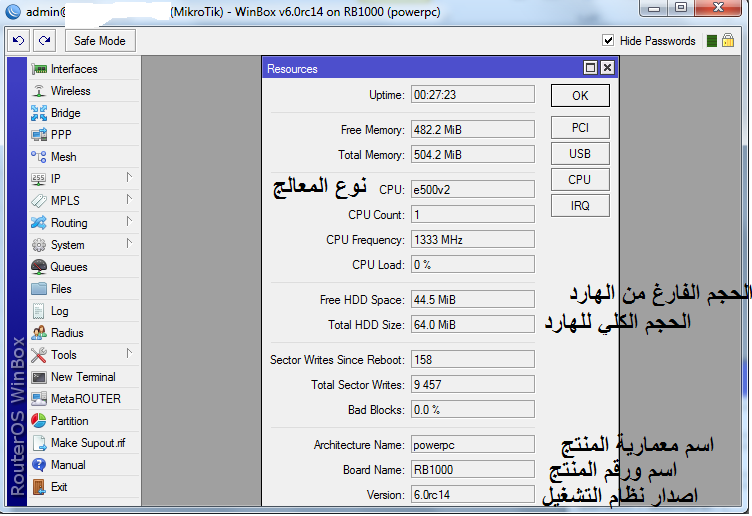752x516 pixels.
Task: Click the Version field 6.0rc14
Action: tap(473, 494)
